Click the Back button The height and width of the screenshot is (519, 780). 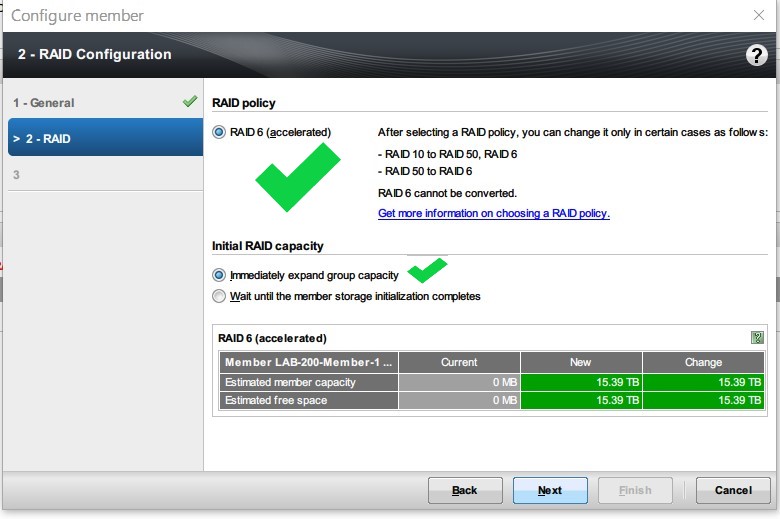[465, 490]
